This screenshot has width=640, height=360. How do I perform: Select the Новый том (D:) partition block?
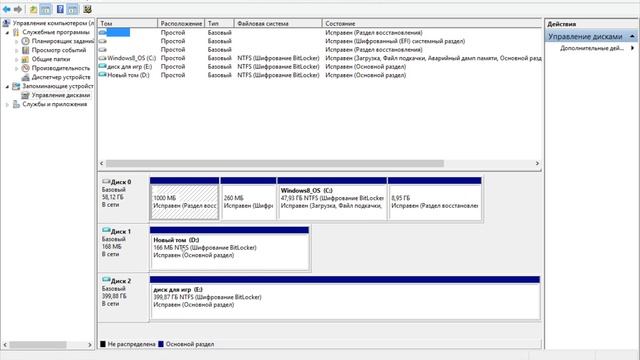229,248
